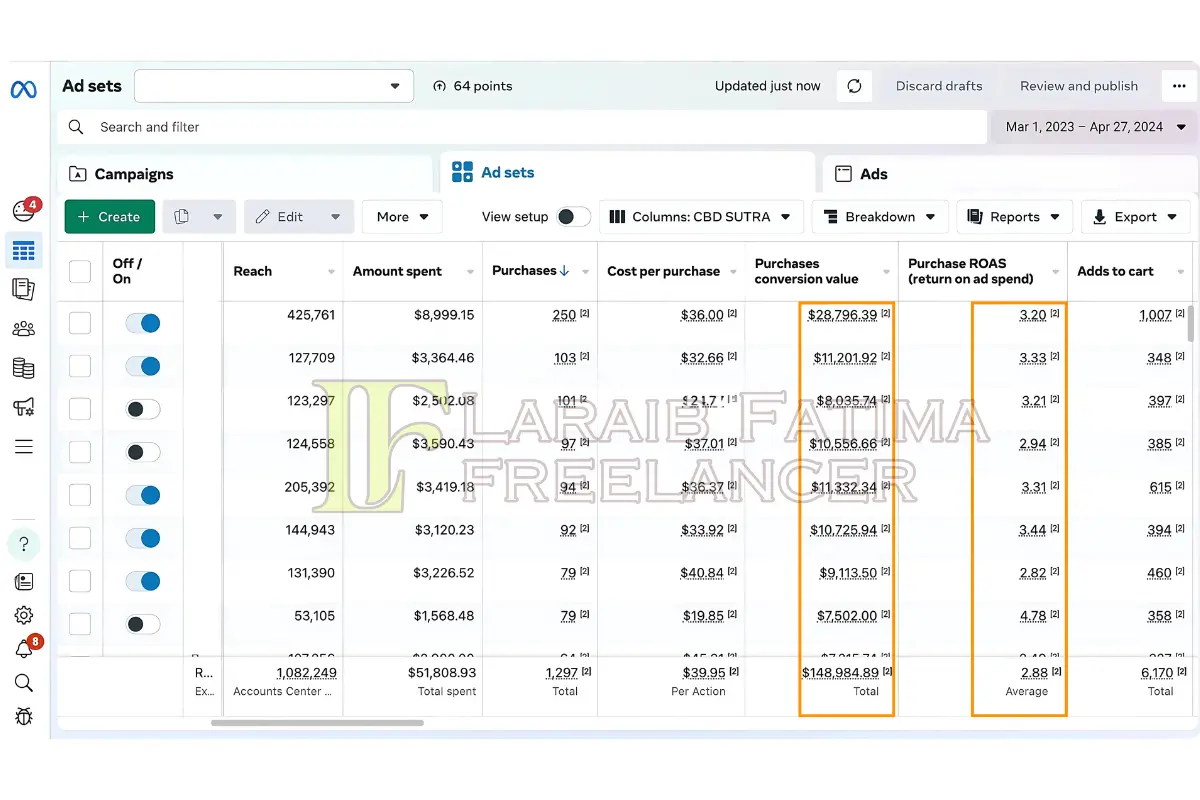Click the Search and filter field

pos(520,127)
